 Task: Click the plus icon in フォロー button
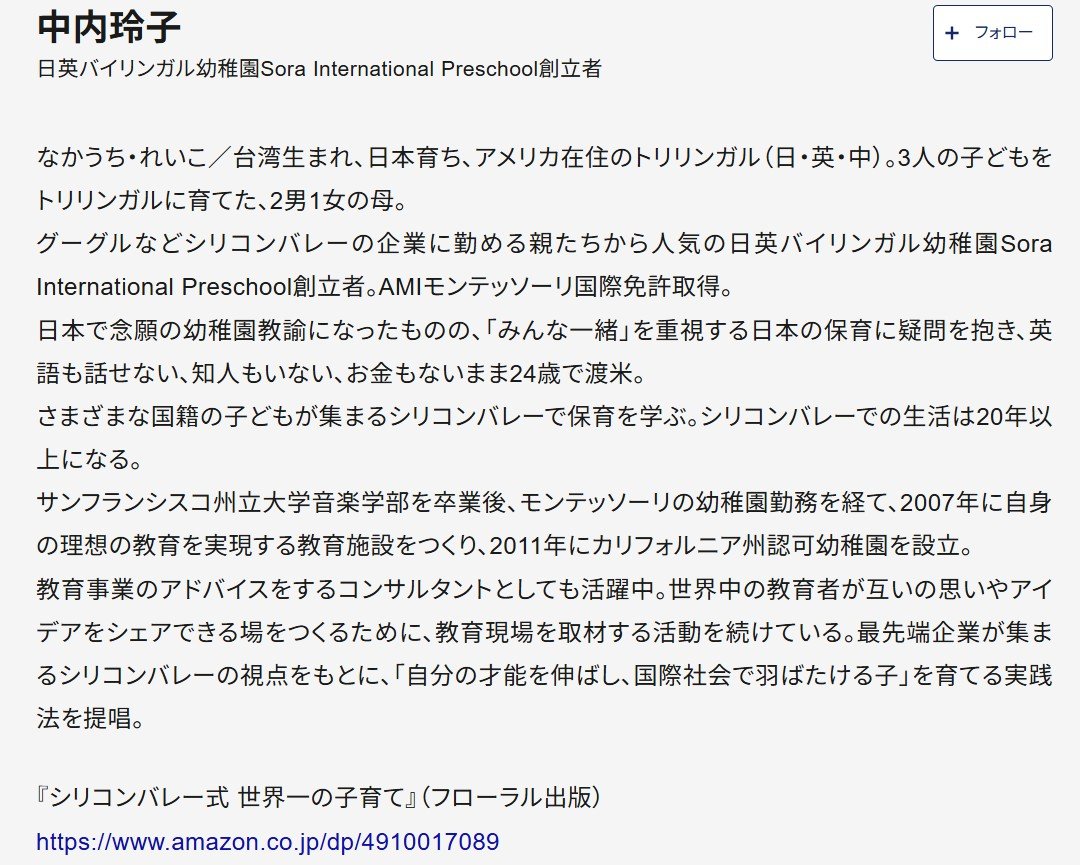952,33
